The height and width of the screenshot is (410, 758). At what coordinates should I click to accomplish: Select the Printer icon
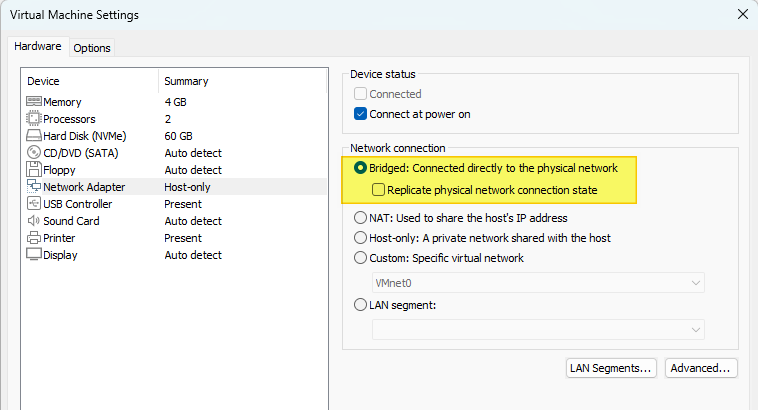click(33, 237)
